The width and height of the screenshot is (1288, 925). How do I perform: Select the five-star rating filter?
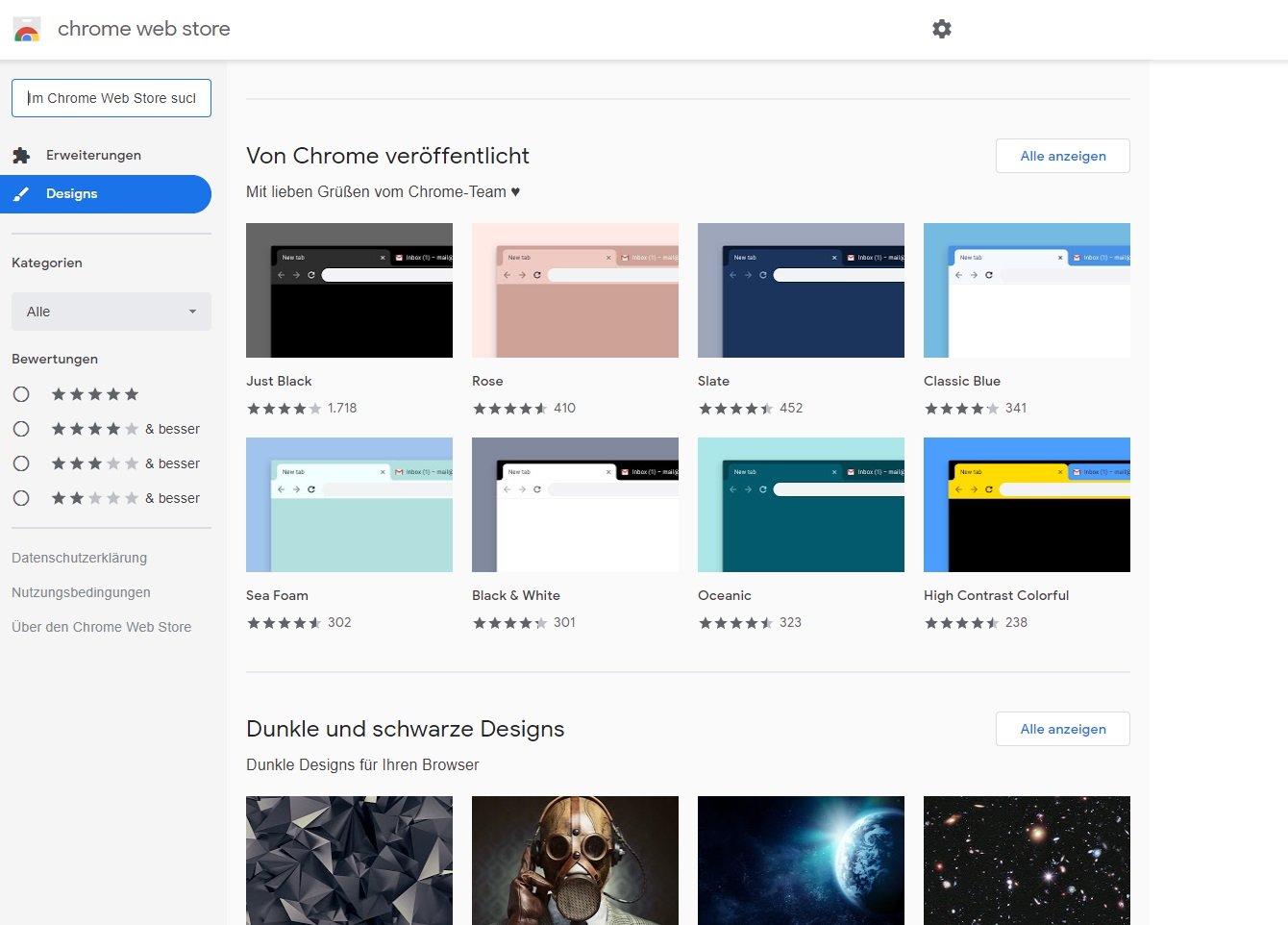pos(21,394)
